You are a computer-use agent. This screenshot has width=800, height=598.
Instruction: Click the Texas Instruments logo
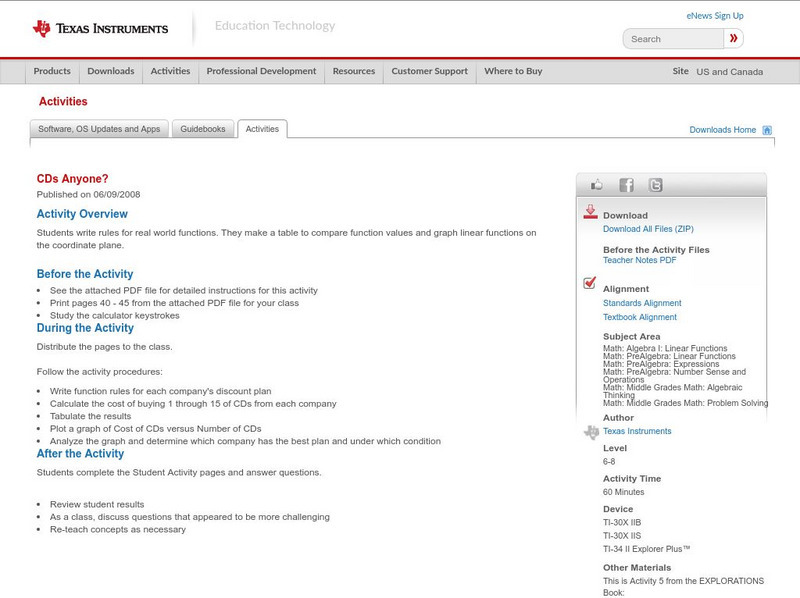pyautogui.click(x=100, y=29)
